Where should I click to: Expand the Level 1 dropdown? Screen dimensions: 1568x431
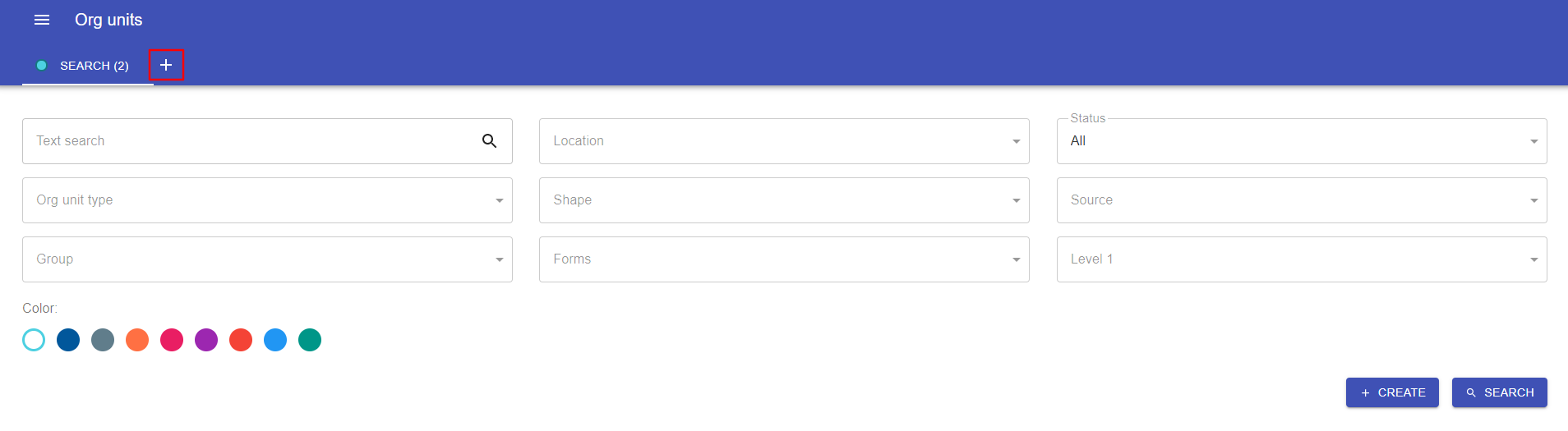[x=1302, y=259]
